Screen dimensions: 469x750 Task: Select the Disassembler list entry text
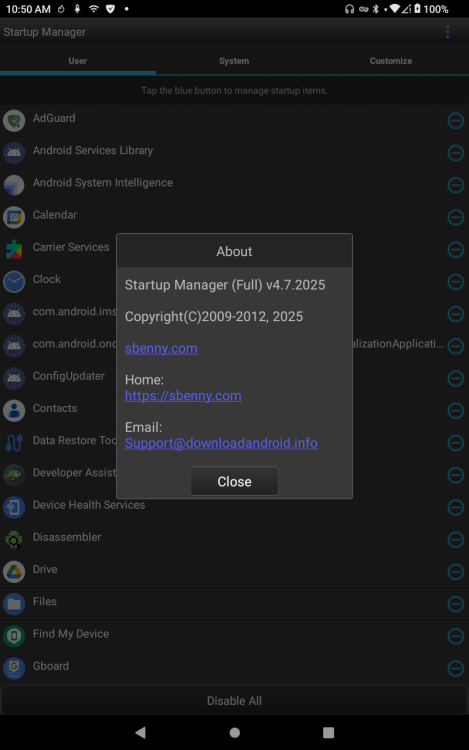coord(67,537)
